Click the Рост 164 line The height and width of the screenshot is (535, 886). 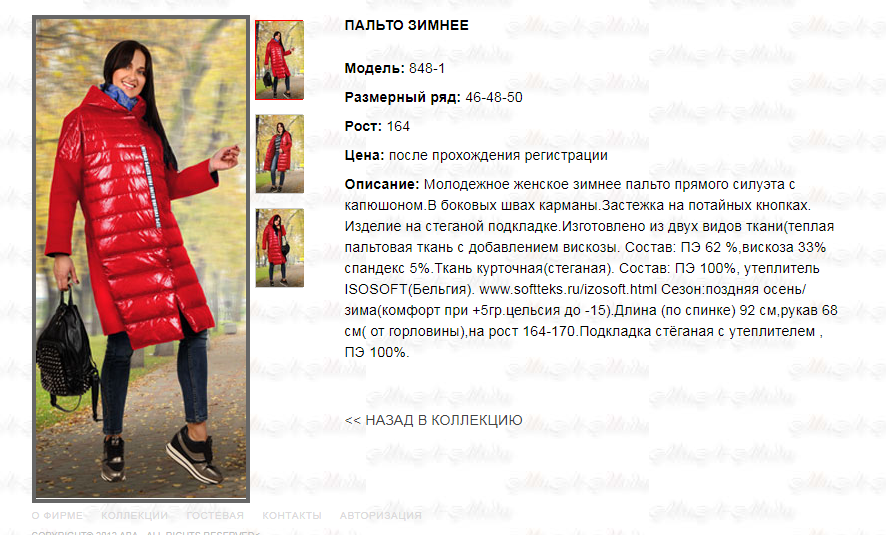(377, 127)
